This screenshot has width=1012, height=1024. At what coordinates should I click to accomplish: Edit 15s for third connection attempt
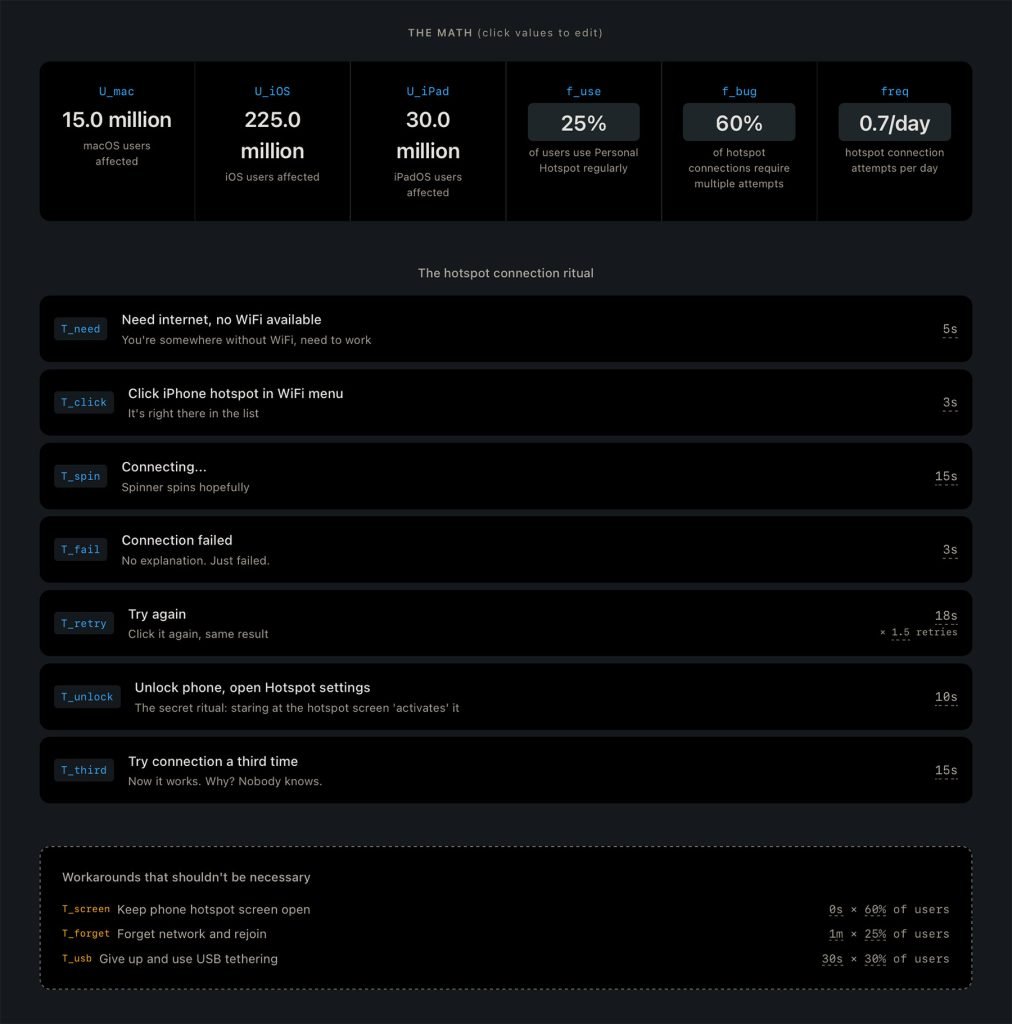pyautogui.click(x=945, y=770)
